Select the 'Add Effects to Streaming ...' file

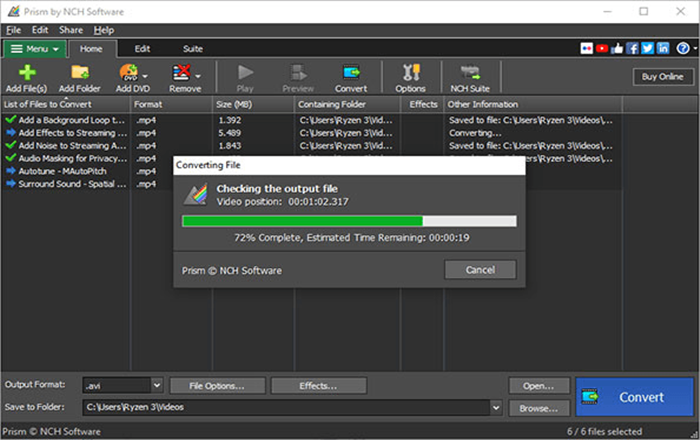[73, 133]
